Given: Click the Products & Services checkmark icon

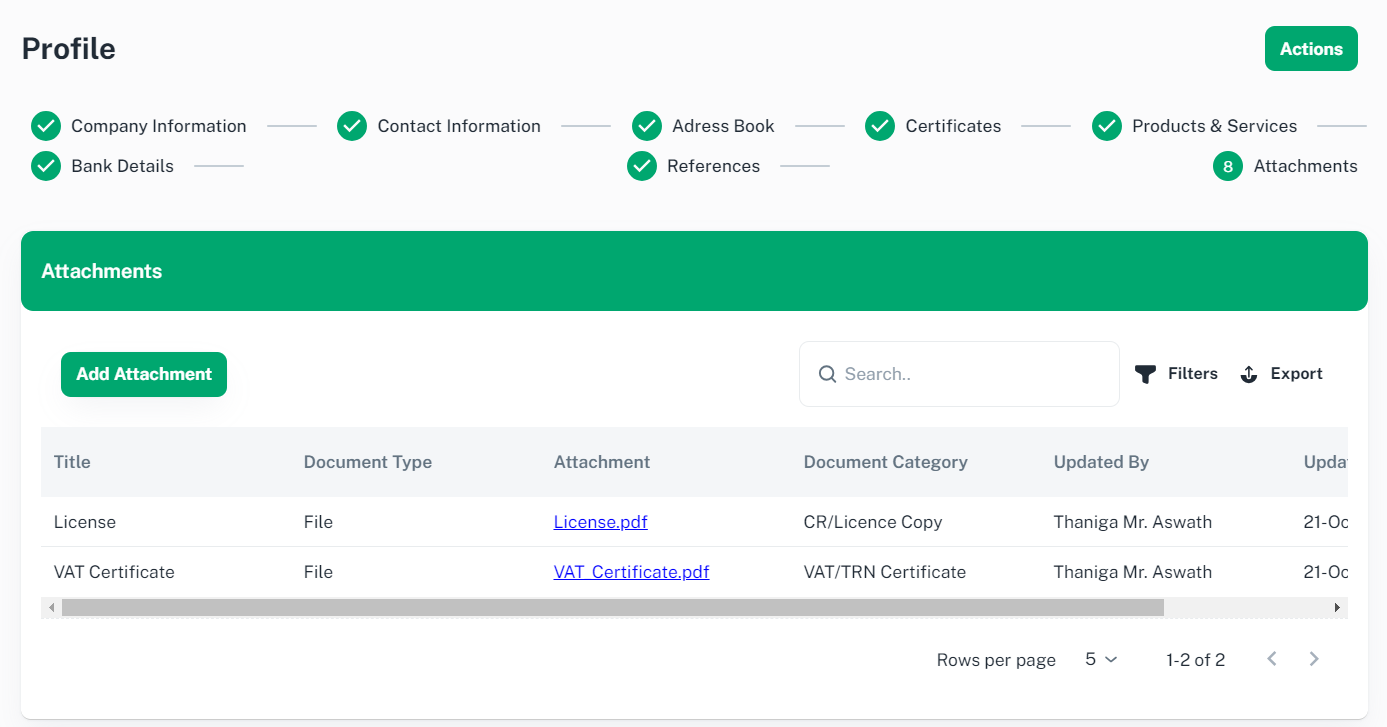Looking at the screenshot, I should pos(1107,126).
